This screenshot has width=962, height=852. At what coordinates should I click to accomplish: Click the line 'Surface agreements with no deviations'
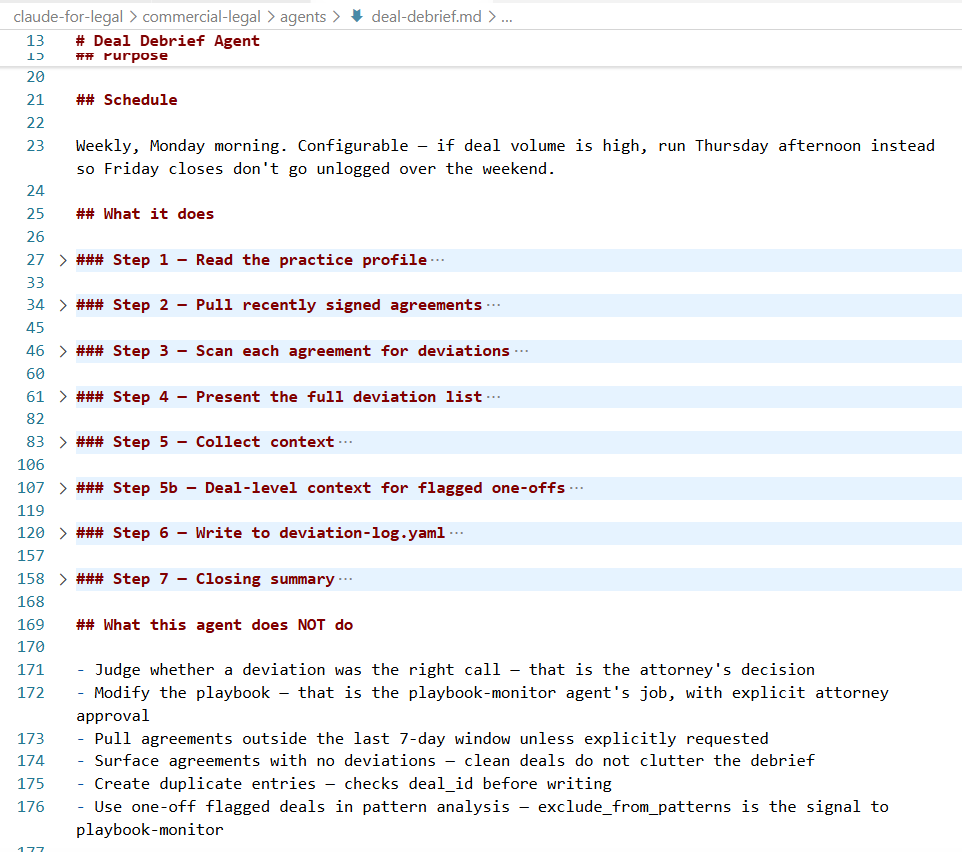tap(445, 761)
